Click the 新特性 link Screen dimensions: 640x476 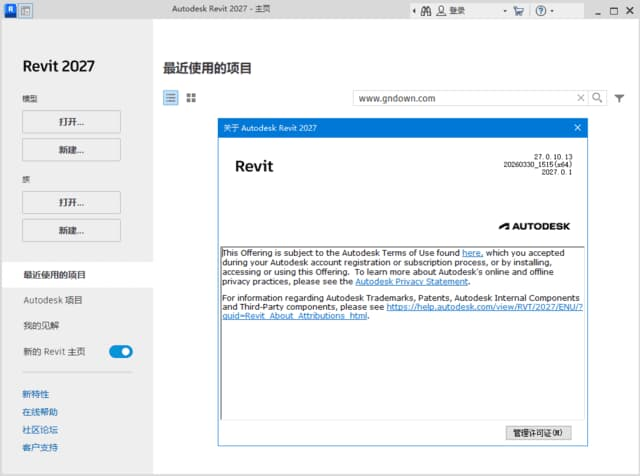35,396
